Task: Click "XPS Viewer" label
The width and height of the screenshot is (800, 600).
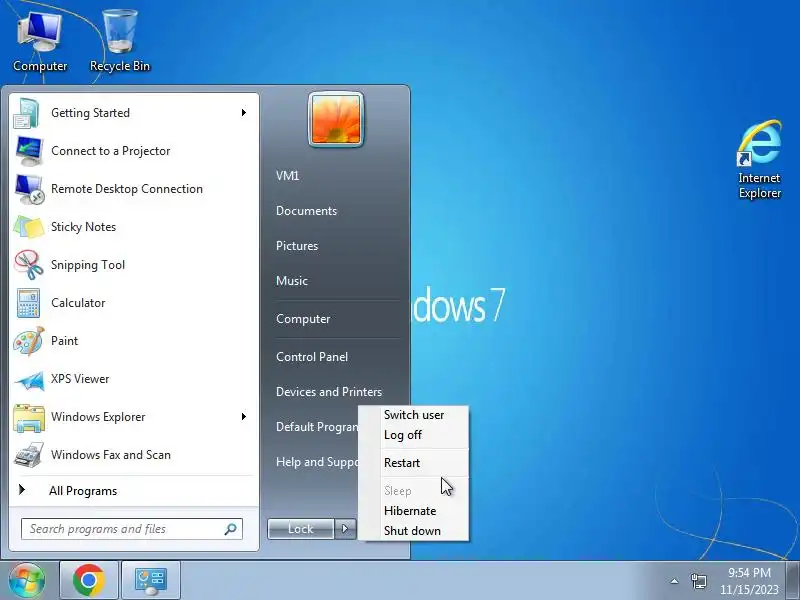Action: tap(80, 379)
